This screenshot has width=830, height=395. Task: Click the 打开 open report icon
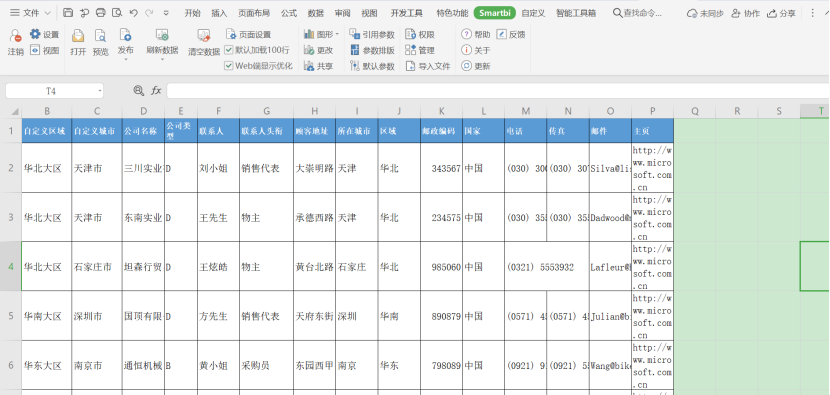[78, 36]
